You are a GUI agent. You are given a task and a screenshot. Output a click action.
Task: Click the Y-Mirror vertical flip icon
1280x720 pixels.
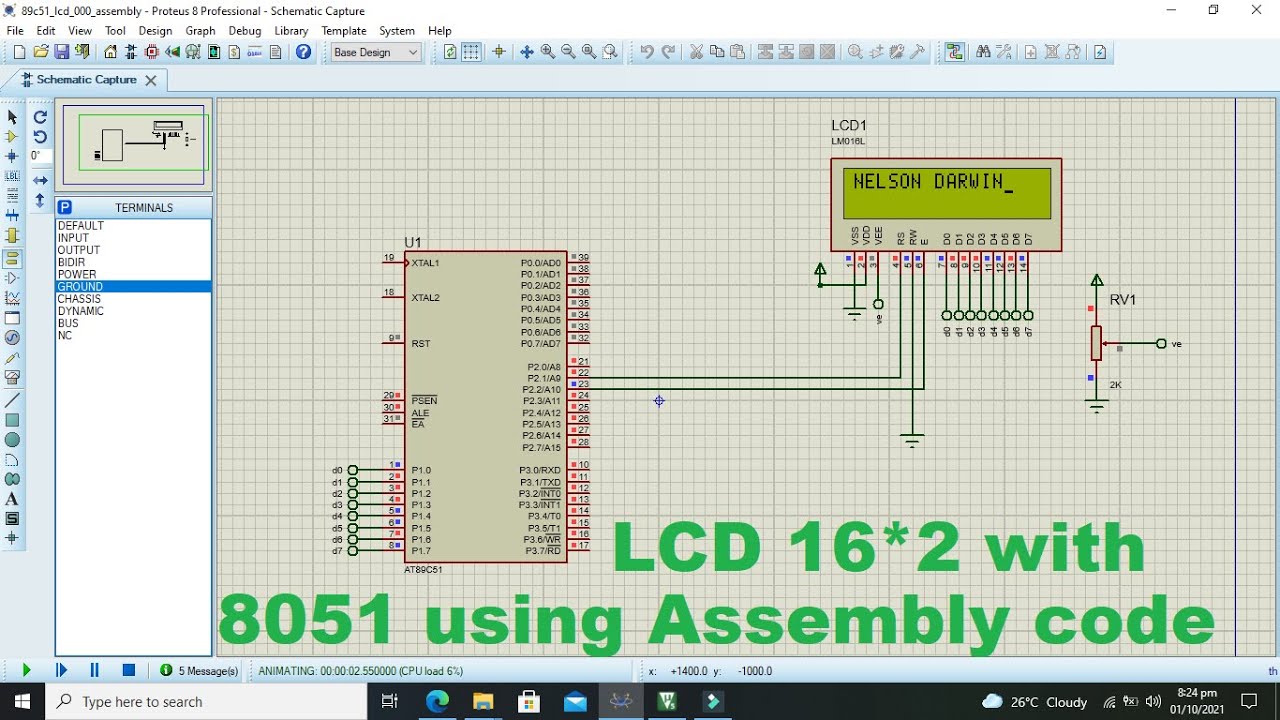click(40, 200)
